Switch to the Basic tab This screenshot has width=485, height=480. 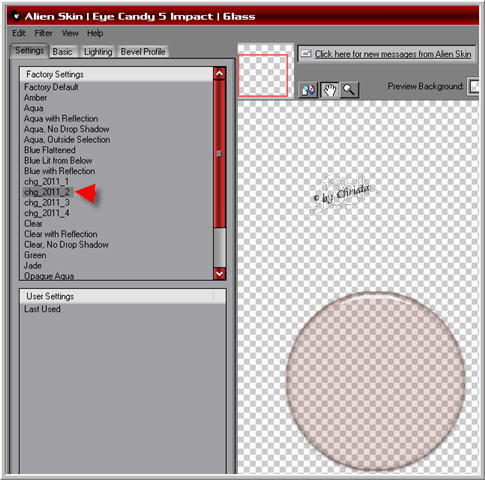[x=63, y=52]
